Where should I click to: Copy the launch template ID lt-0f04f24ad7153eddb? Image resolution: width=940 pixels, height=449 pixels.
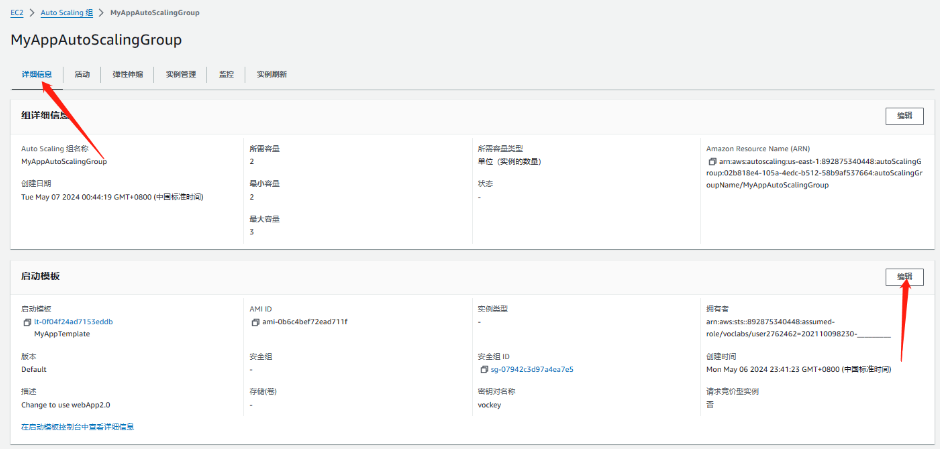(28, 322)
